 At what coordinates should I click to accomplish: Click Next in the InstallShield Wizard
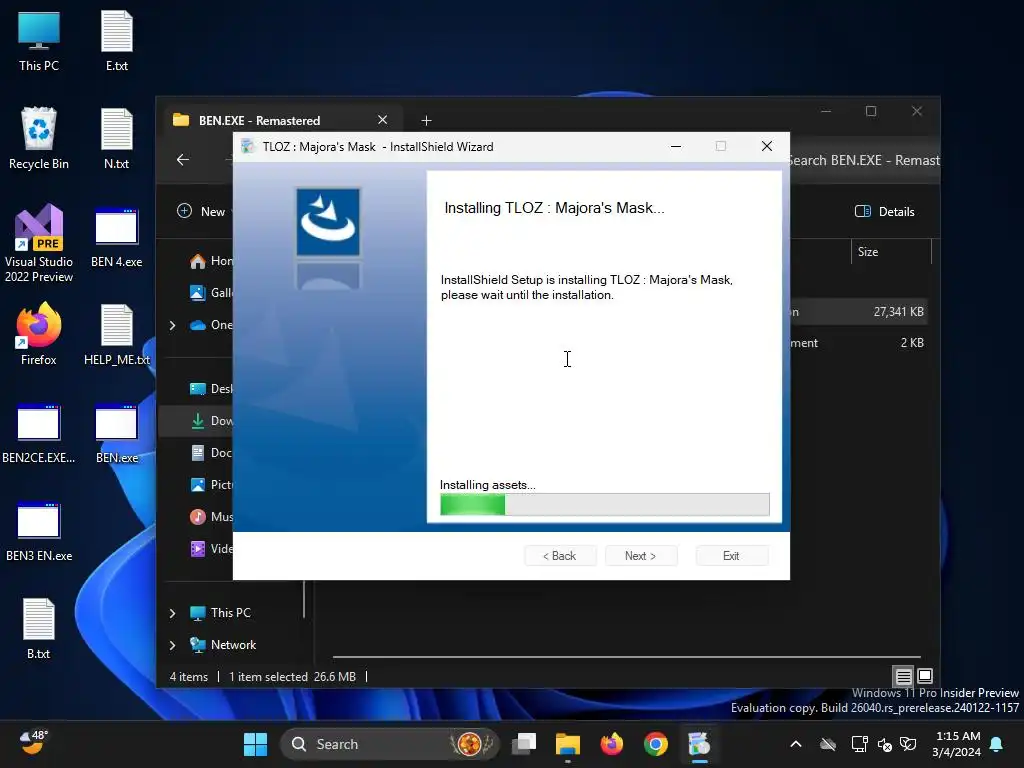(x=641, y=556)
